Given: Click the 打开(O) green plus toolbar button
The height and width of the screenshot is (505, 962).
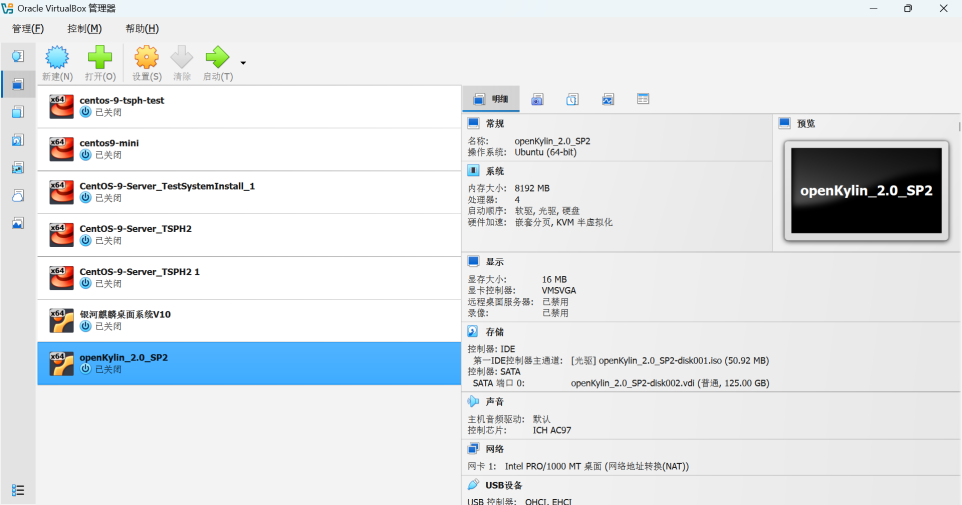Looking at the screenshot, I should (x=100, y=63).
